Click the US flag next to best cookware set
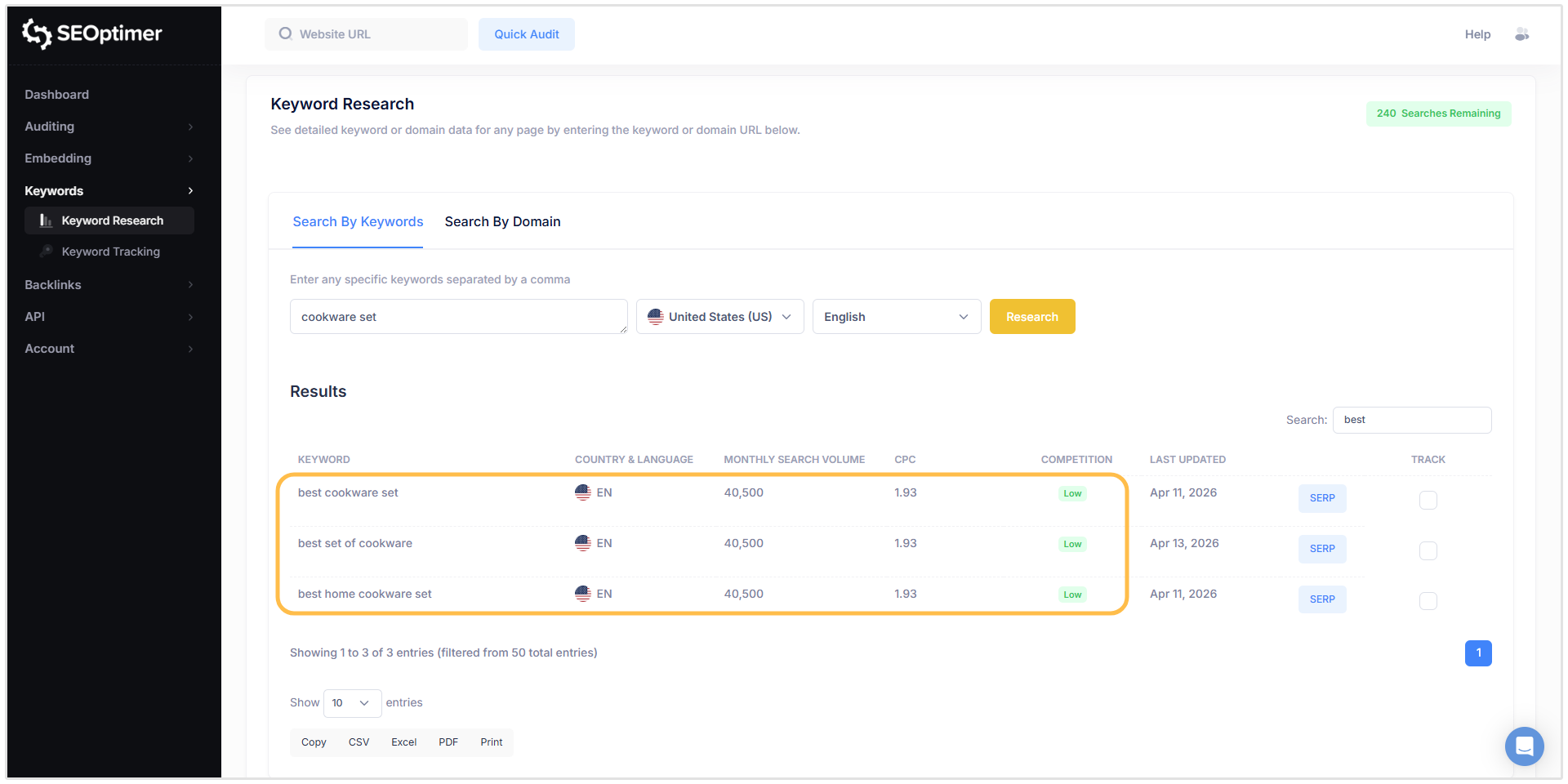 pyautogui.click(x=582, y=492)
